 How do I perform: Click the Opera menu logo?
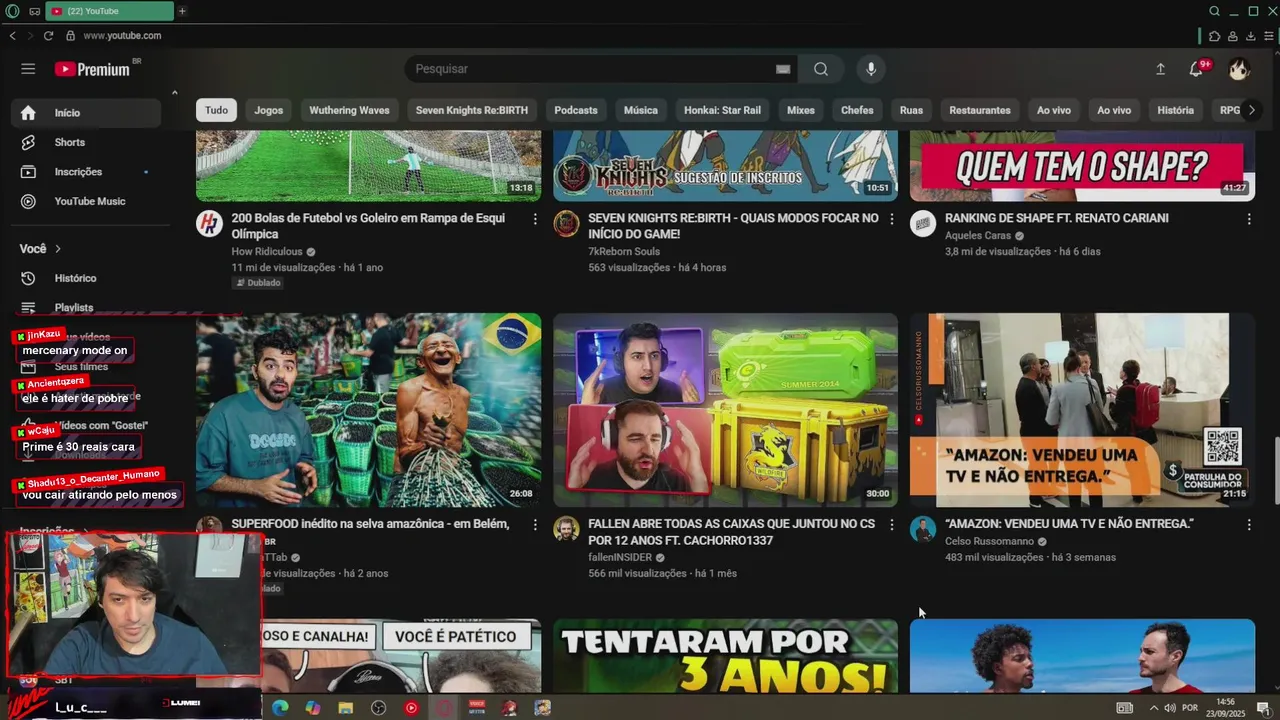pos(10,11)
